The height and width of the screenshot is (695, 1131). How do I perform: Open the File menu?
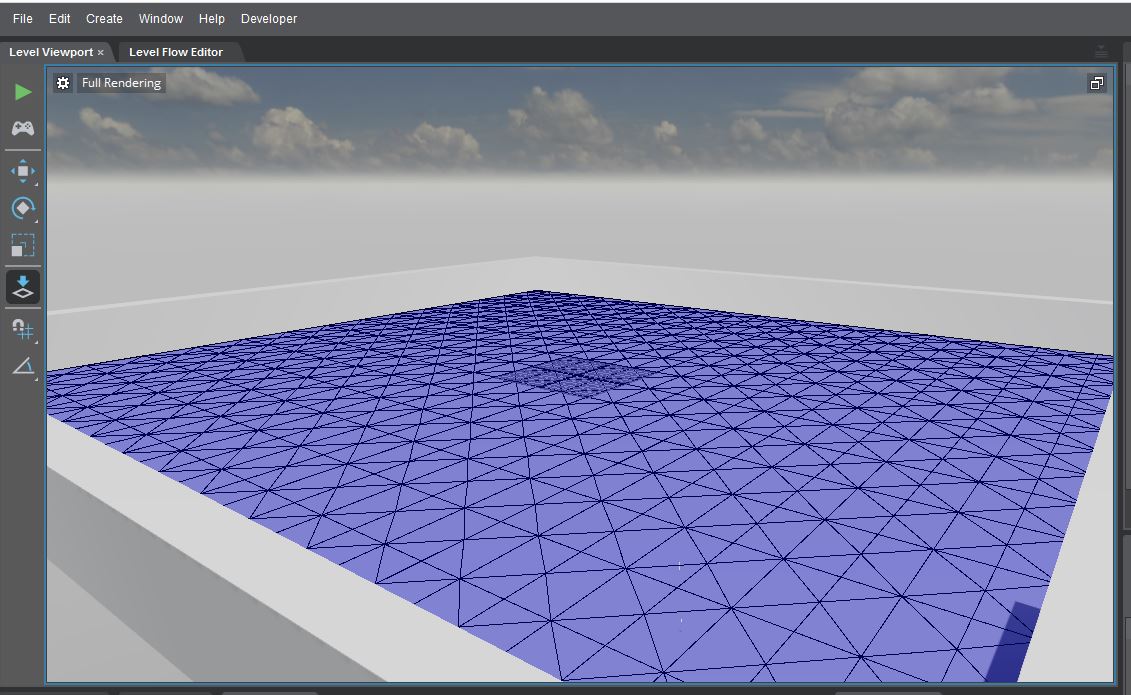tap(22, 19)
